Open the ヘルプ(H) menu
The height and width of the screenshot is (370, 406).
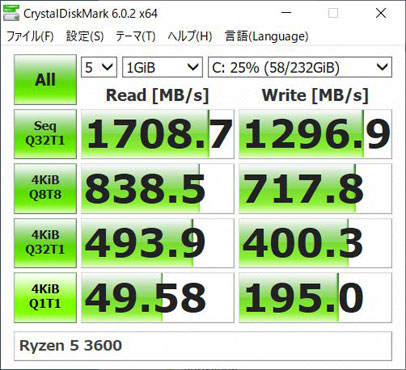[x=190, y=36]
